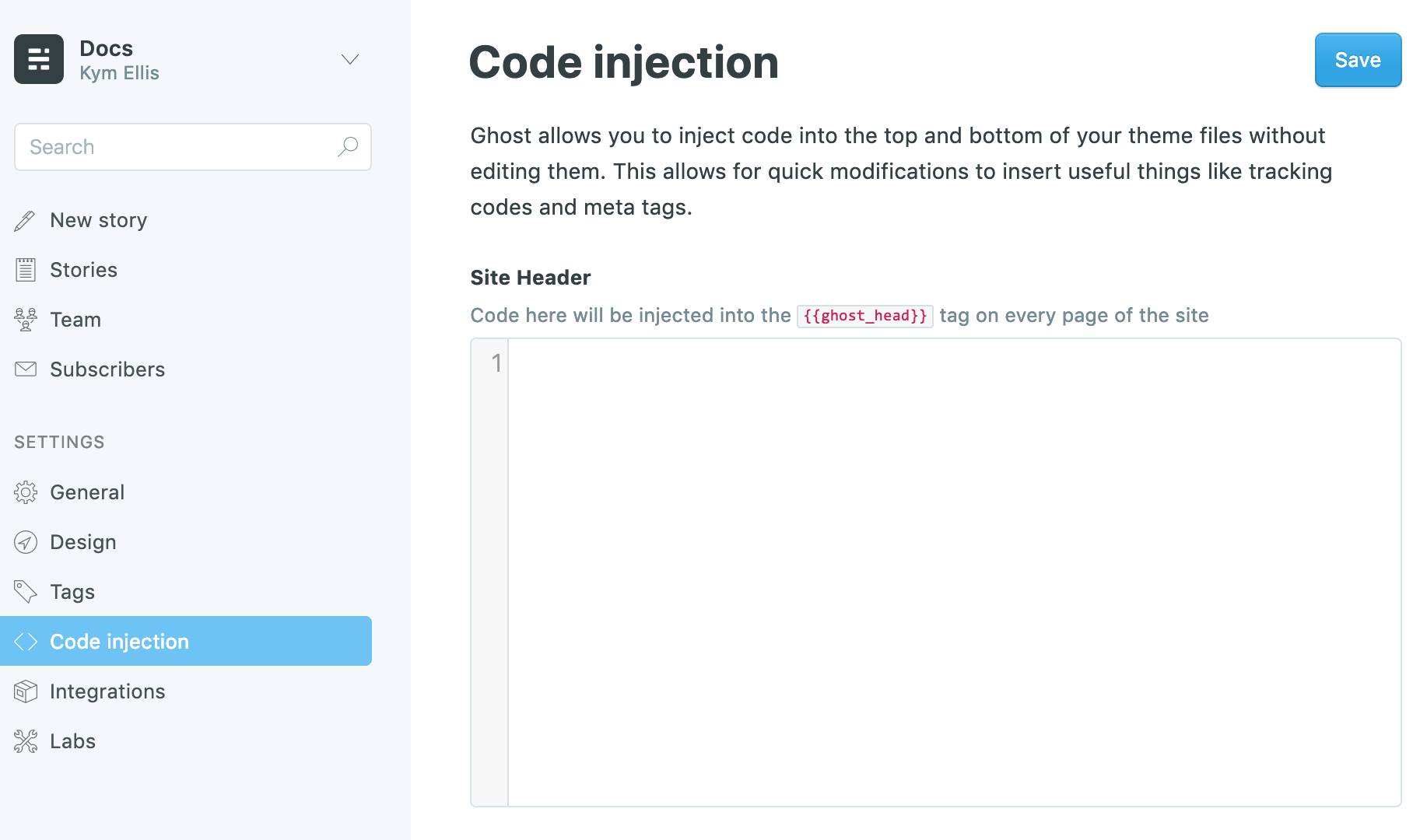Click the Subscribers envelope icon
This screenshot has height=840, width=1427.
[x=25, y=369]
